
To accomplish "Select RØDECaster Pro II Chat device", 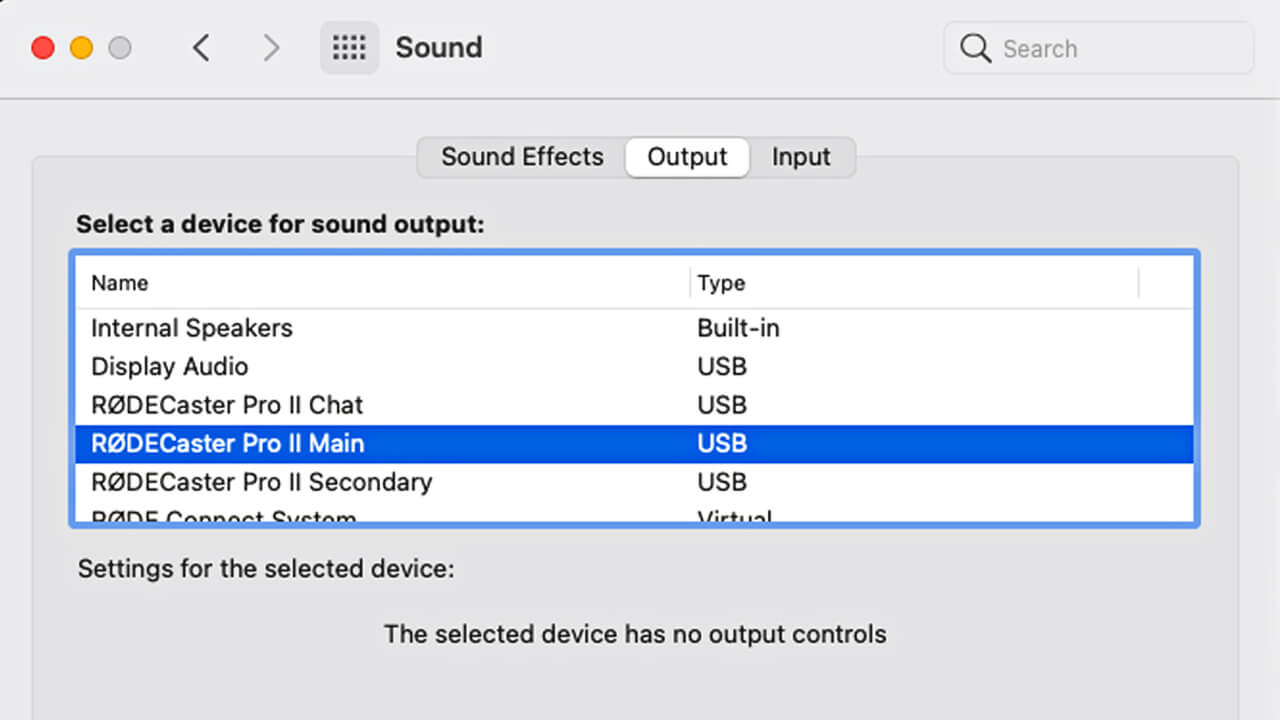I will tap(227, 405).
